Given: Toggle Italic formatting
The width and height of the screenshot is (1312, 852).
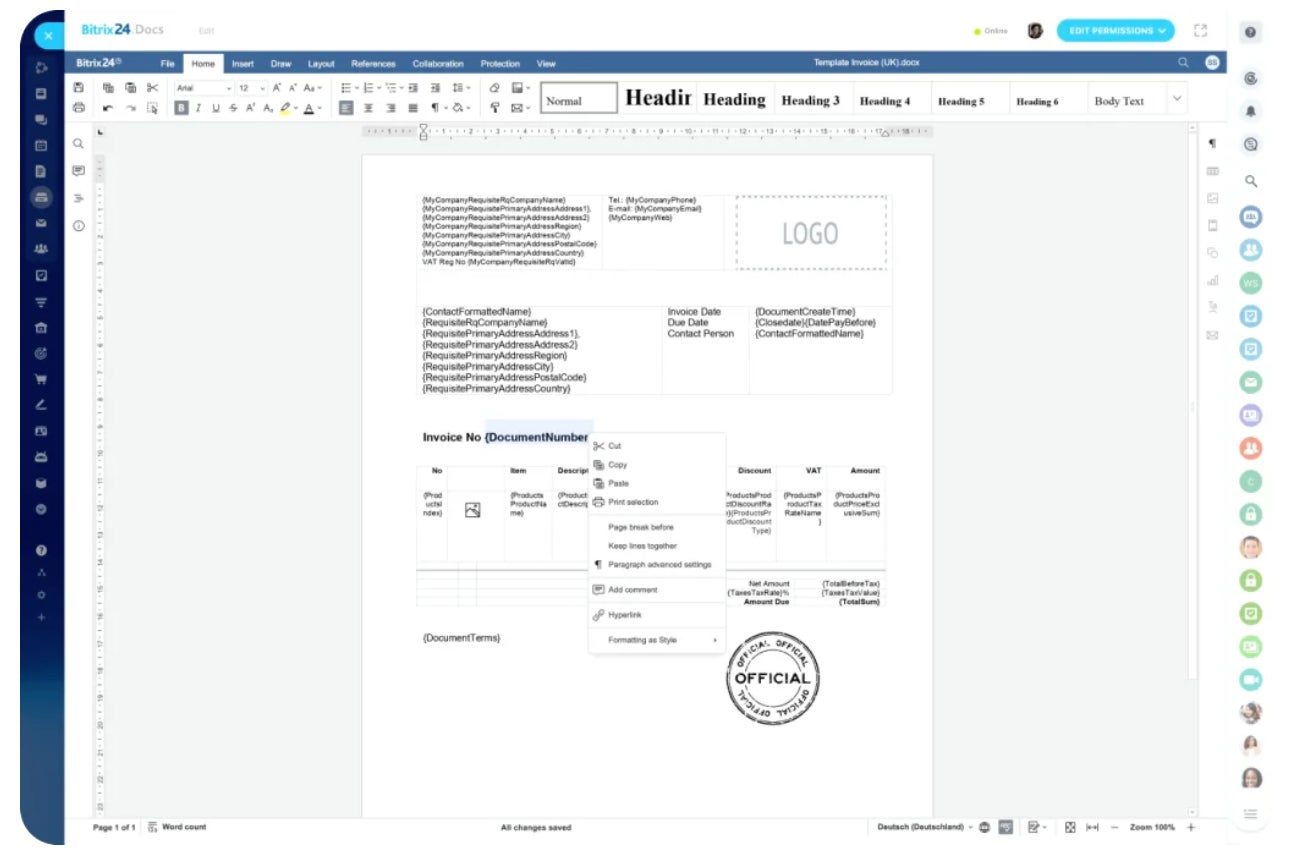Looking at the screenshot, I should click(x=198, y=107).
